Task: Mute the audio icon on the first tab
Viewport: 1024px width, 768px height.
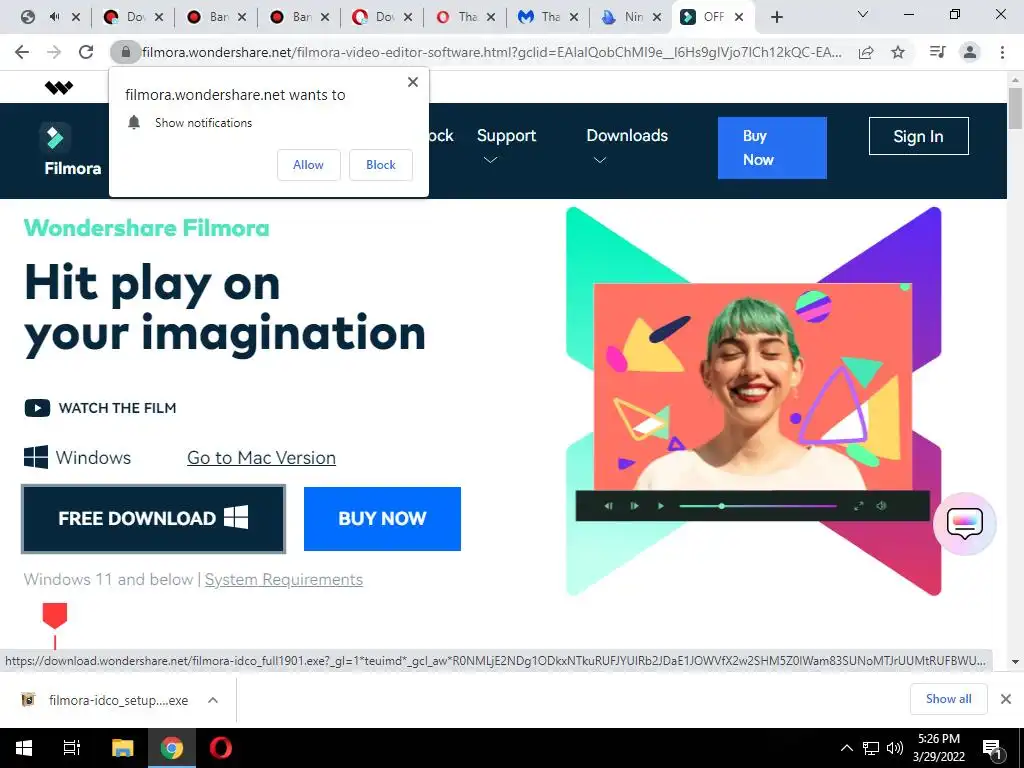Action: (x=55, y=17)
